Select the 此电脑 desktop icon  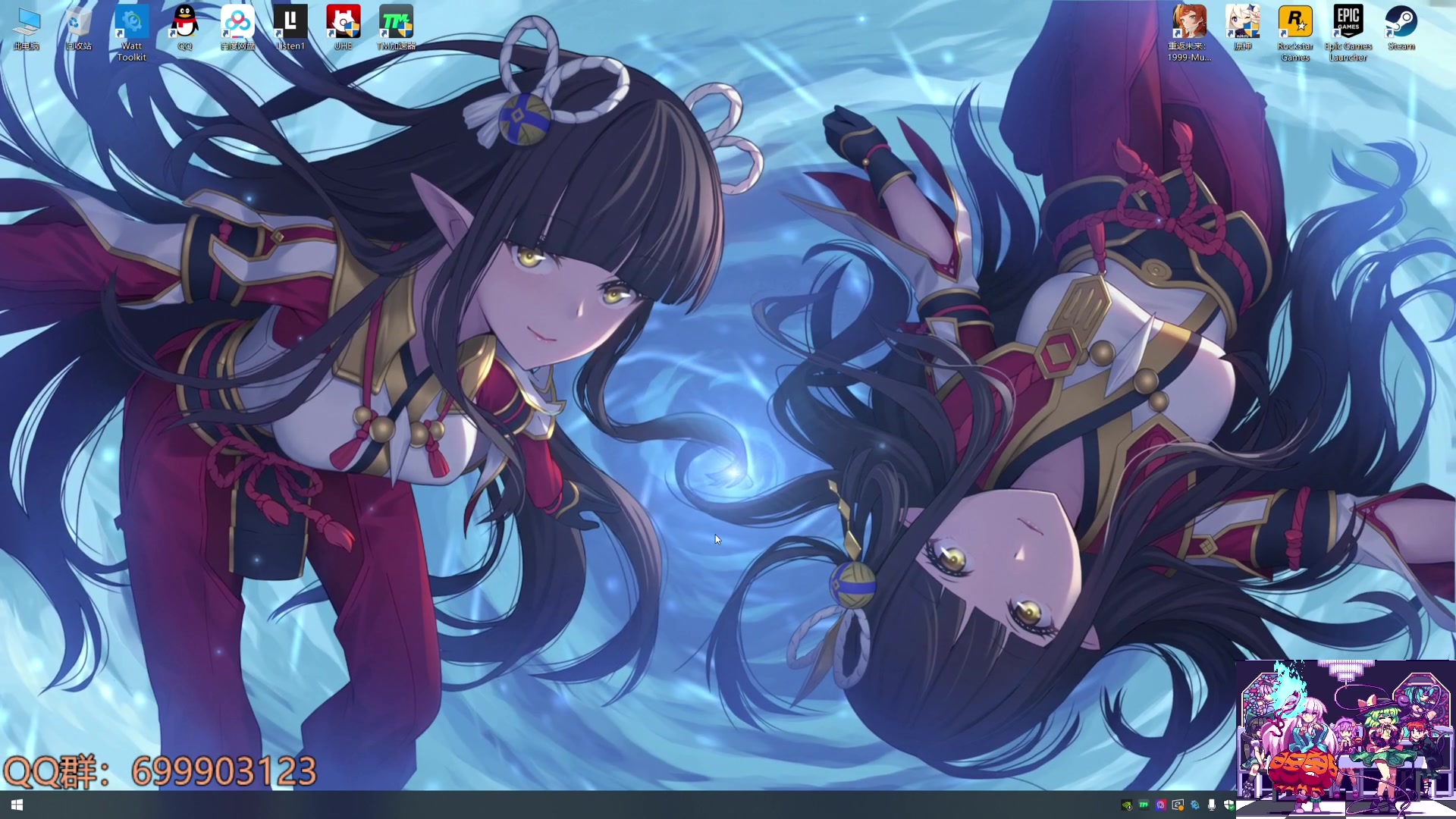[27, 28]
